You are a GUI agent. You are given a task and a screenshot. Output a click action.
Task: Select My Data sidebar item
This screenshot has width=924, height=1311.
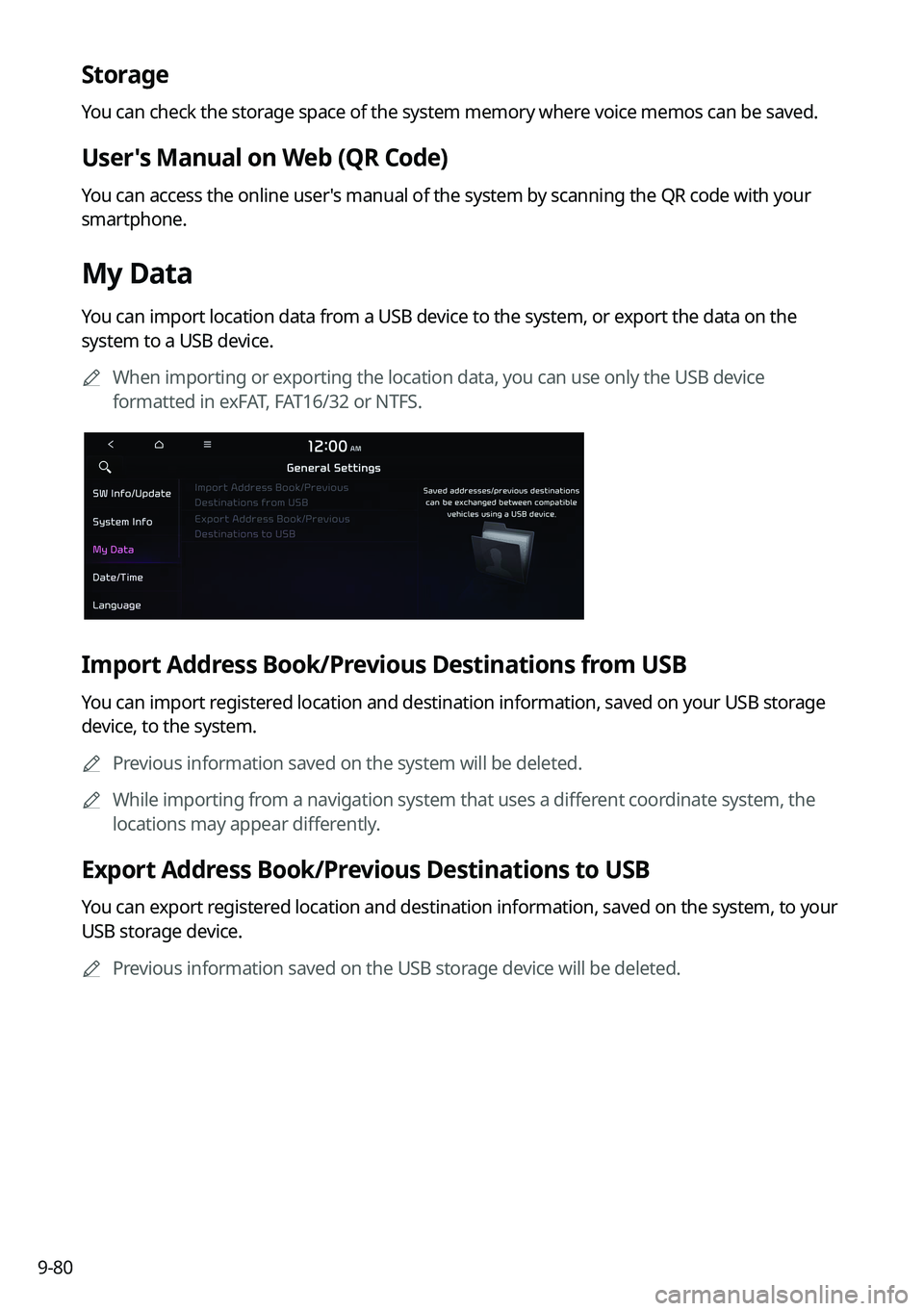(x=114, y=550)
